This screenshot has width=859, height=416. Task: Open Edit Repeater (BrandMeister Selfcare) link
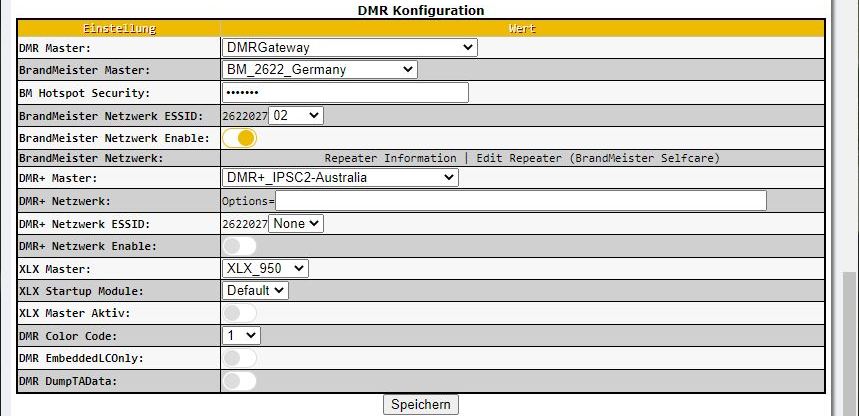click(x=598, y=158)
